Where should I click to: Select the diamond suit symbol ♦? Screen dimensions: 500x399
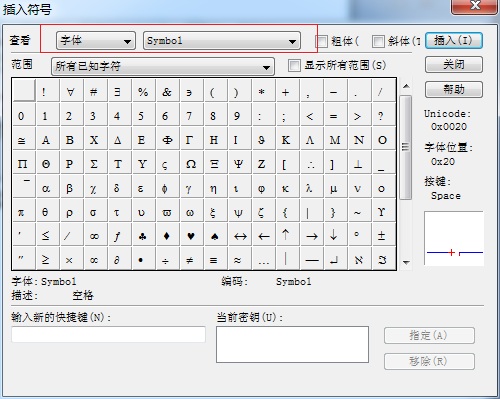click(166, 236)
